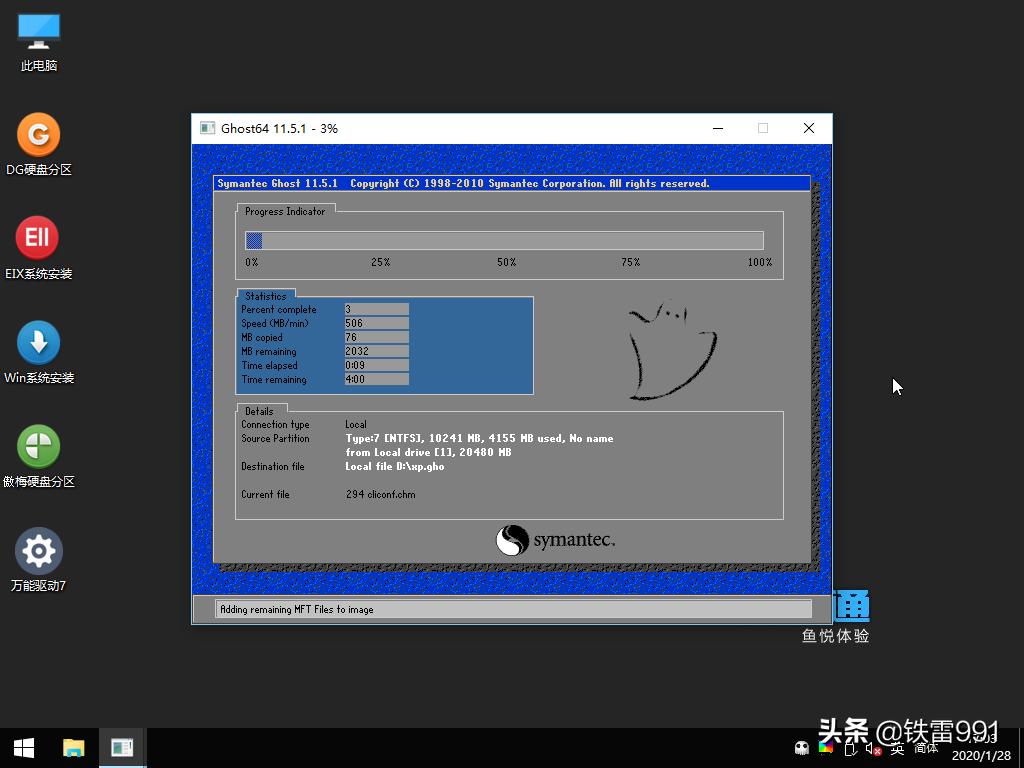Switch input language via 英 indicator
The width and height of the screenshot is (1024, 768).
point(897,748)
